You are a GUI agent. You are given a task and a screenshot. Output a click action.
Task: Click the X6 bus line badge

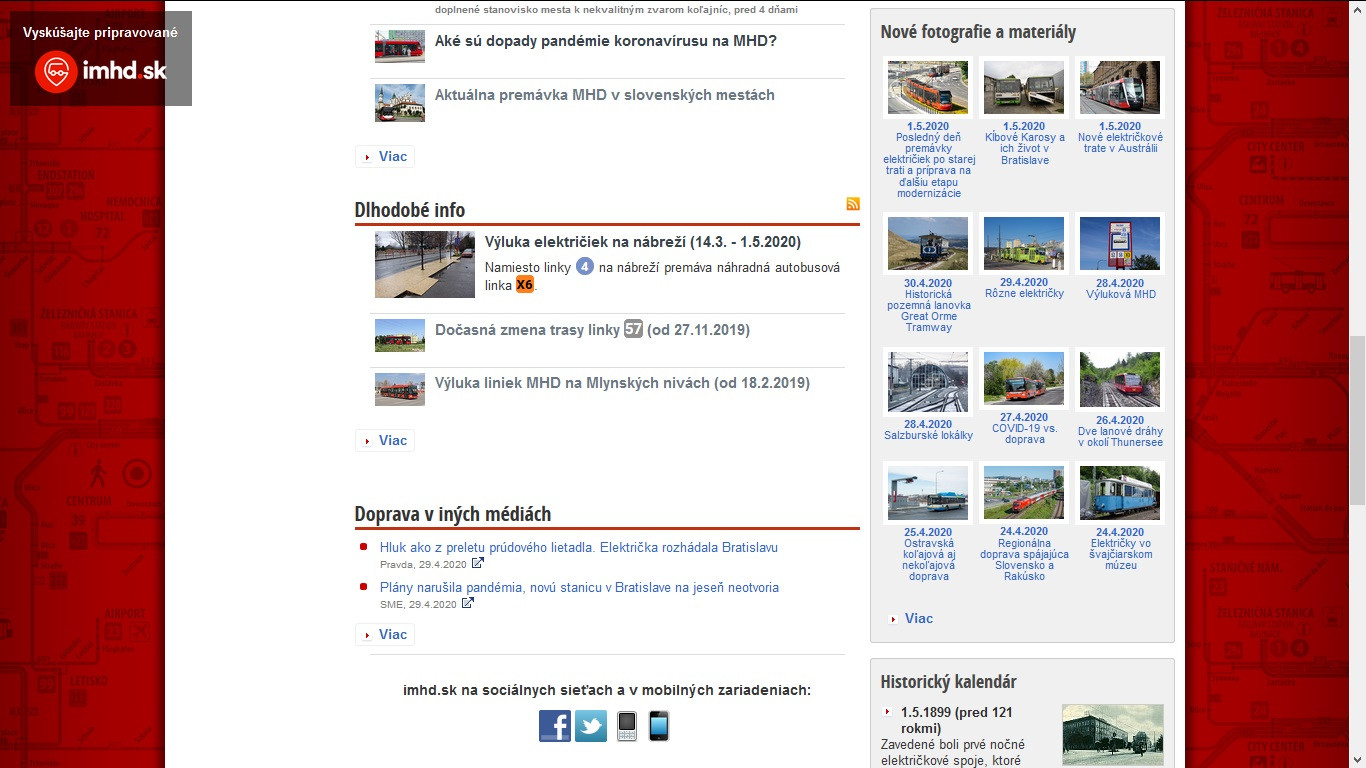[525, 285]
